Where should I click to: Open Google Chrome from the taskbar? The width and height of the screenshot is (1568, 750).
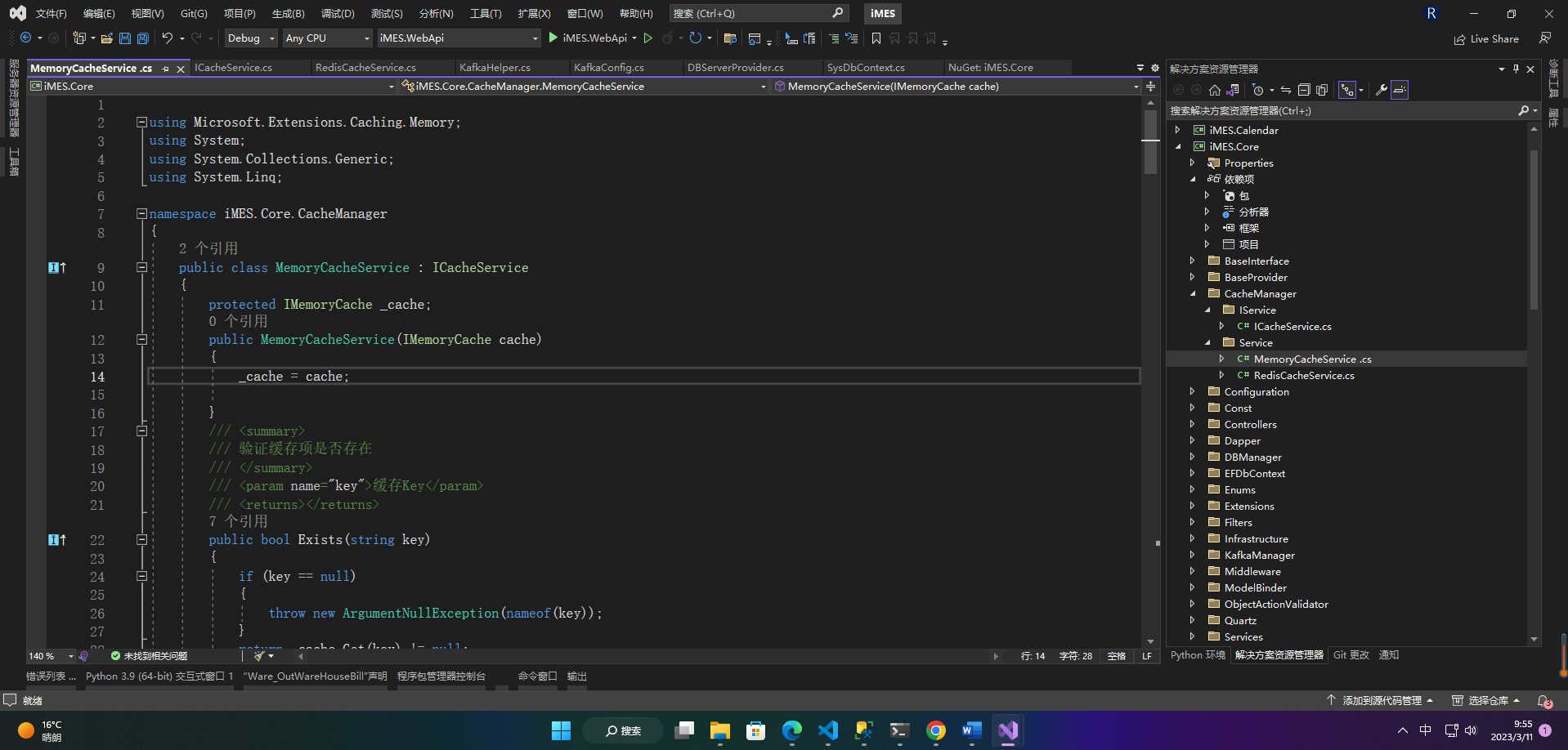coord(936,730)
